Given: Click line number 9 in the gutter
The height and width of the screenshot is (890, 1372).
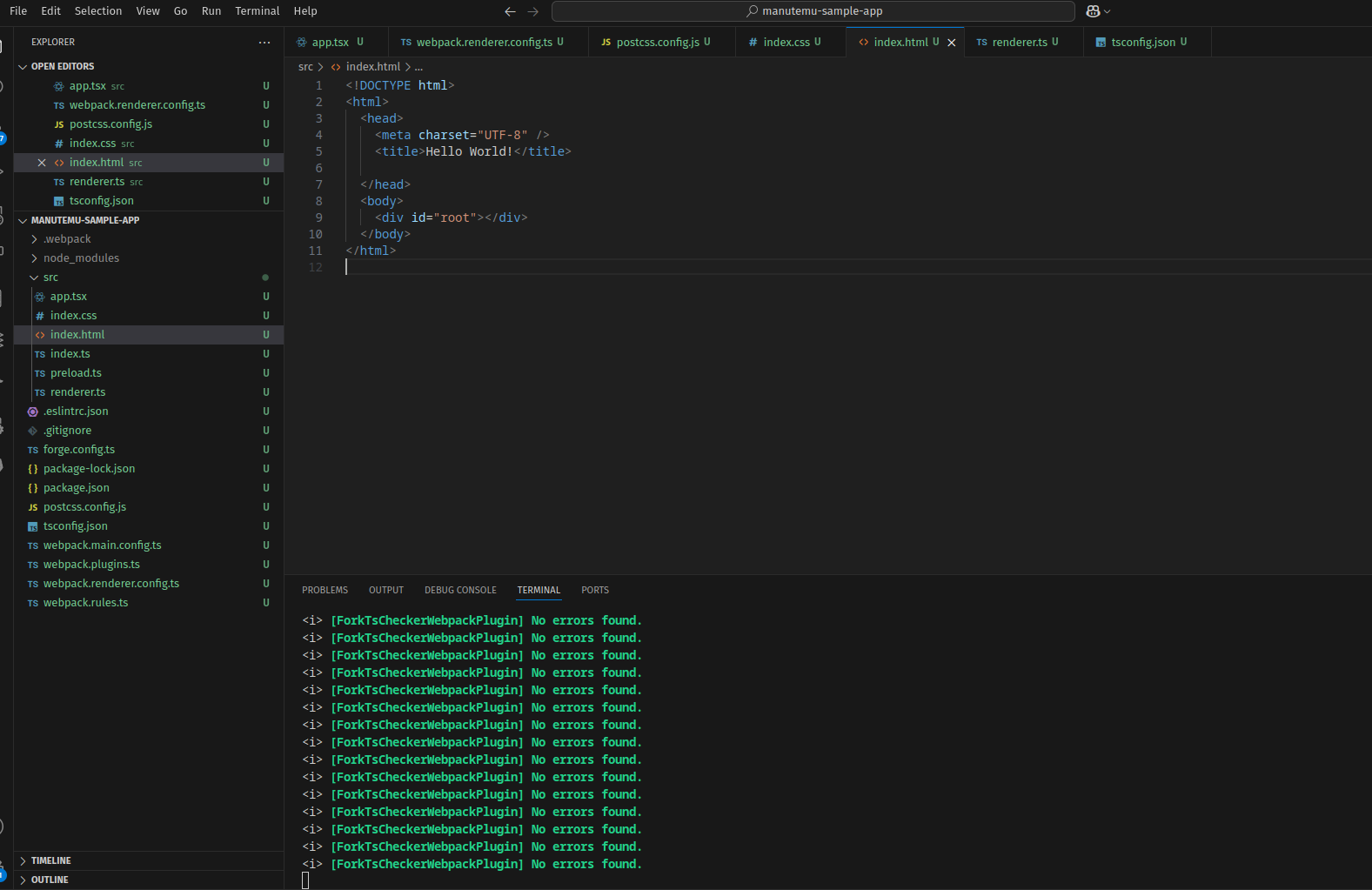Looking at the screenshot, I should click(x=318, y=217).
